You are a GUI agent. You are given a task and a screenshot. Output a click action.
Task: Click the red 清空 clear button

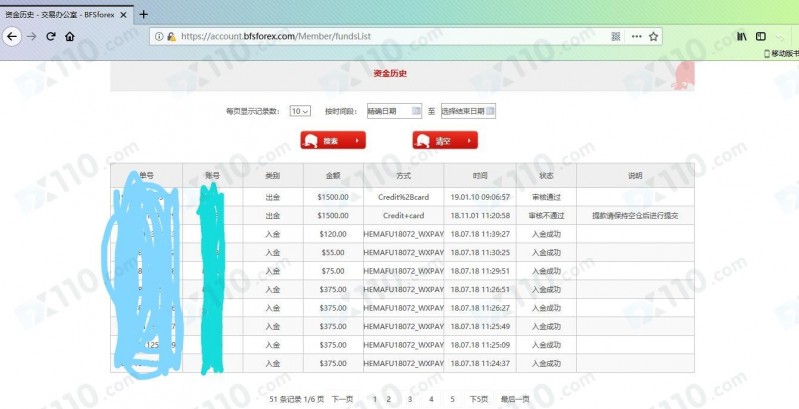click(445, 140)
